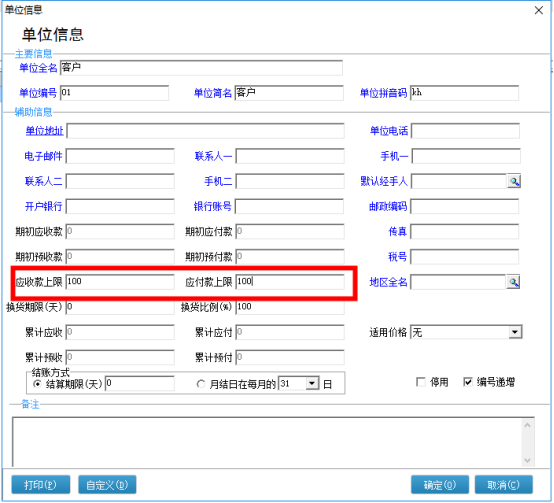554x503 pixels.
Task: Click the 税号 input field
Action: (464, 257)
